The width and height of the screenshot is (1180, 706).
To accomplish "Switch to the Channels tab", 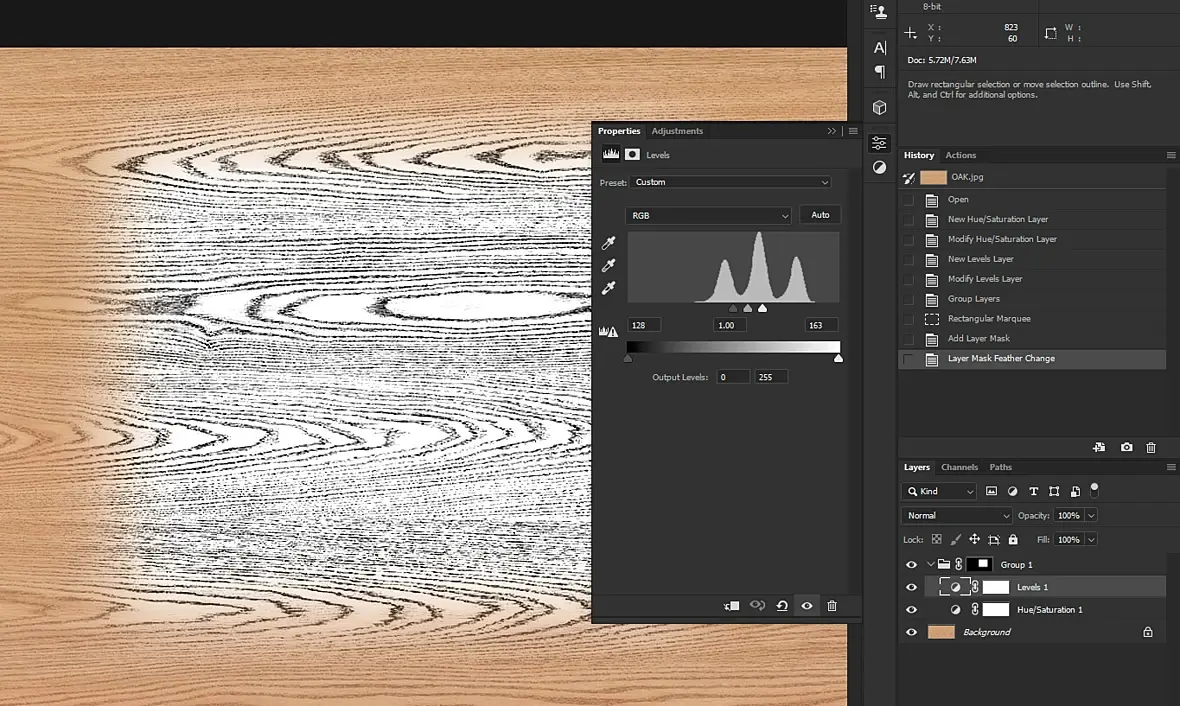I will pos(959,467).
